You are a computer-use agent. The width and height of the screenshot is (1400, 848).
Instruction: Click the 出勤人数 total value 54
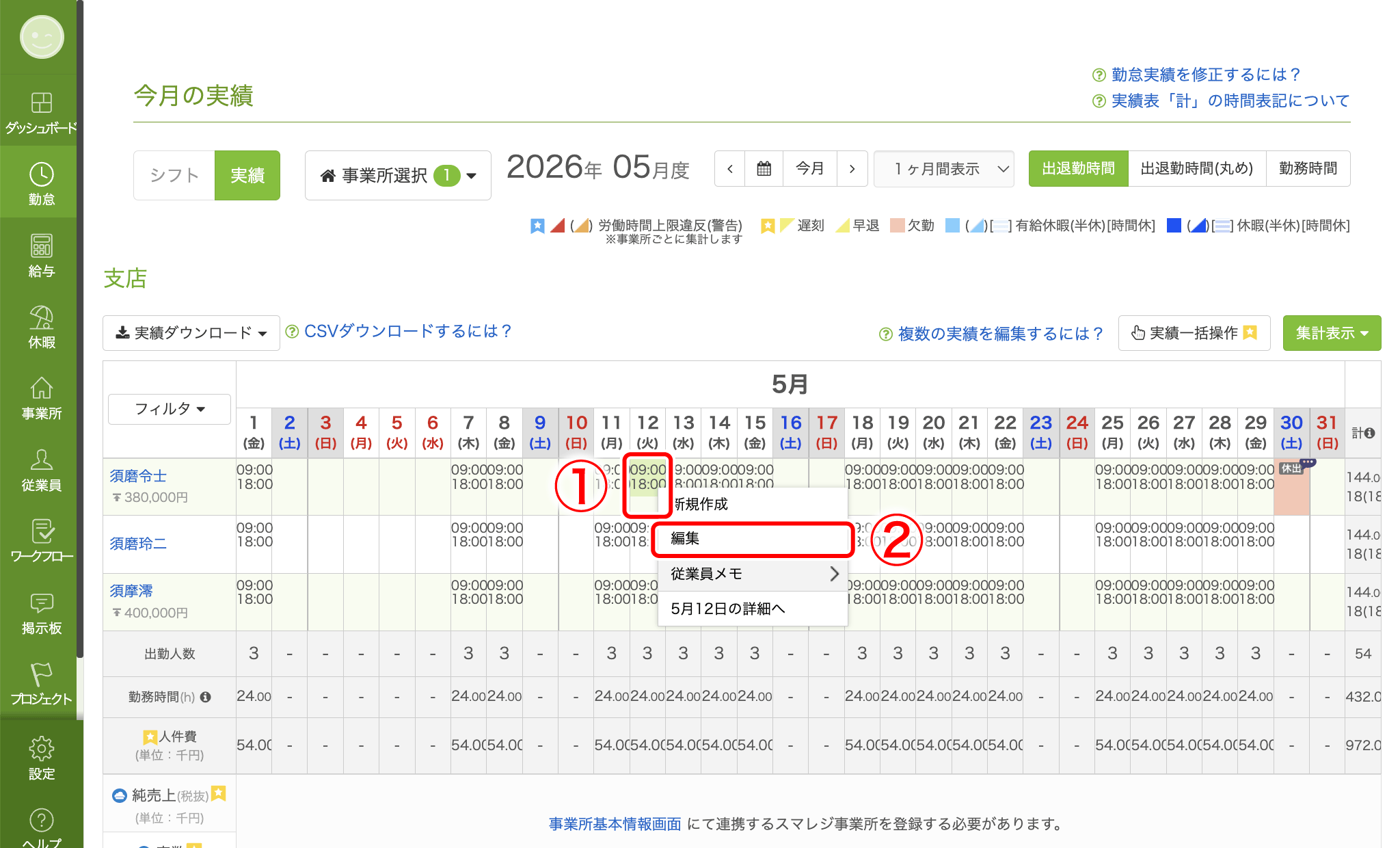click(x=1362, y=654)
